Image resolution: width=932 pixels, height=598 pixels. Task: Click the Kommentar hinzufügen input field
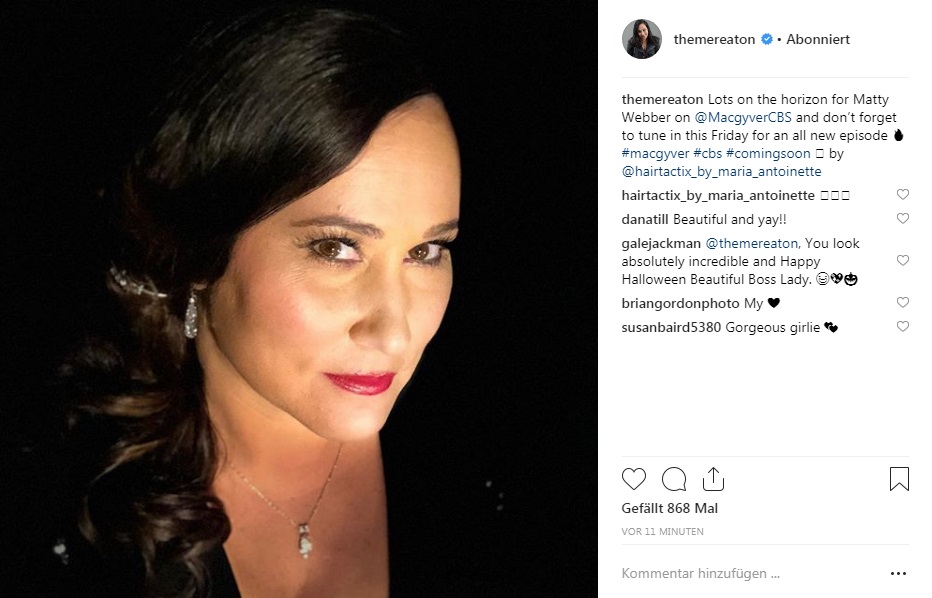point(749,574)
